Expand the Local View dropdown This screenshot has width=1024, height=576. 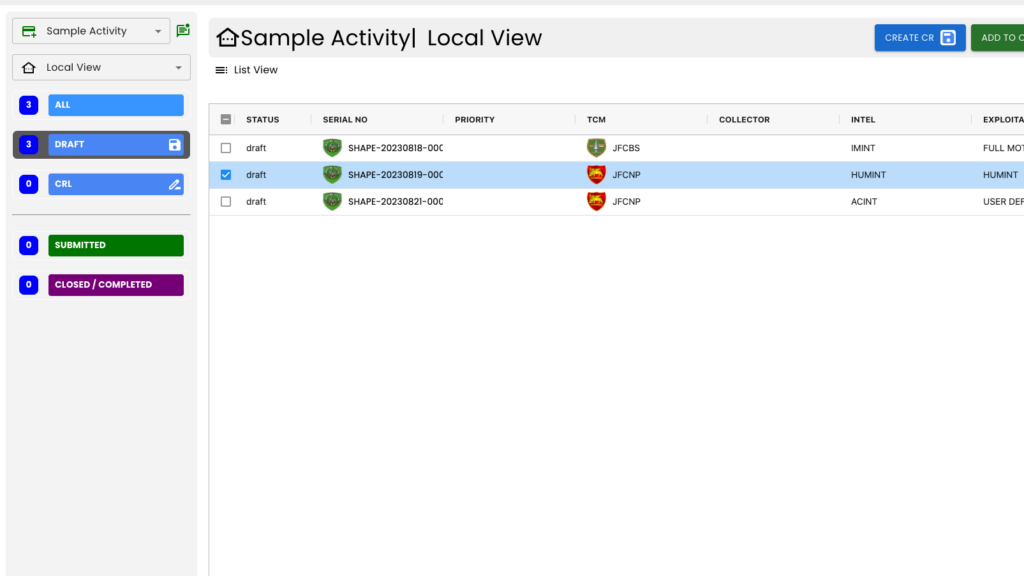(x=101, y=67)
